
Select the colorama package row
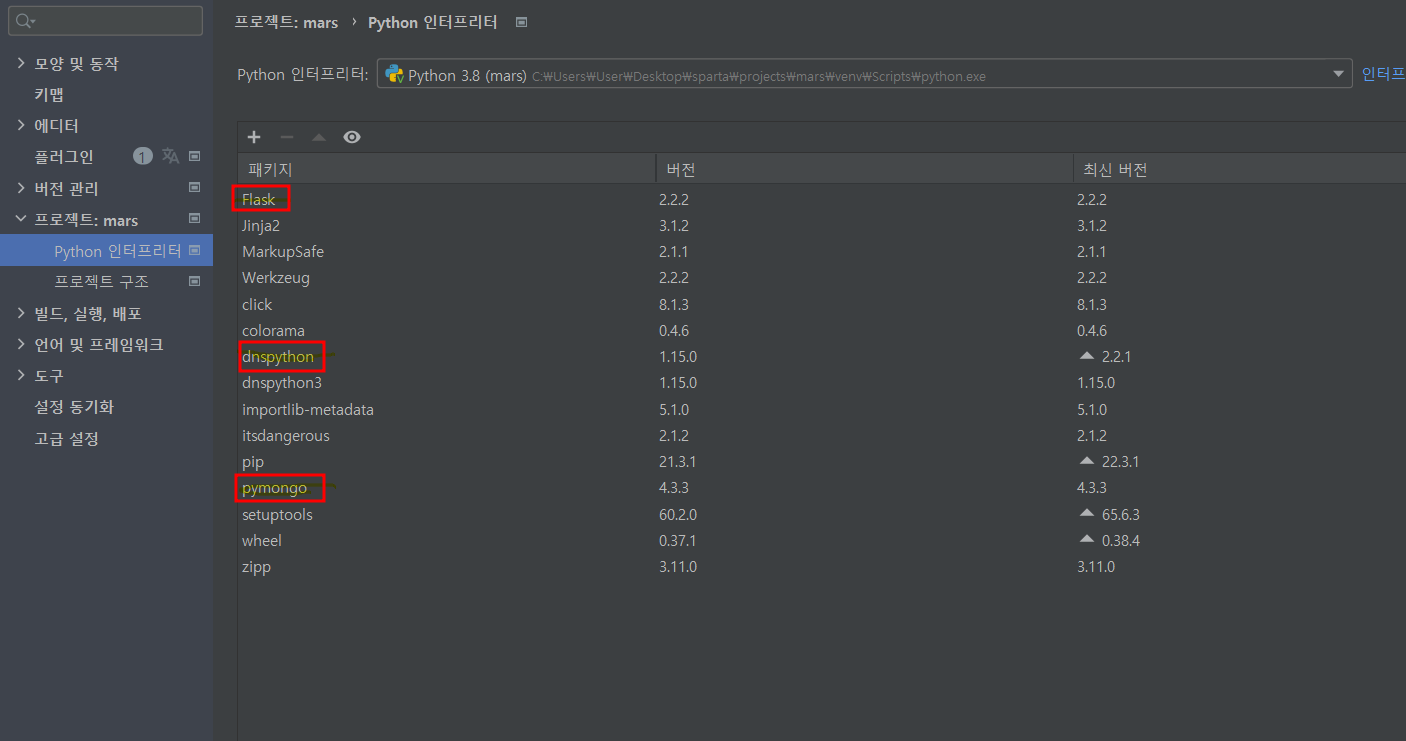click(821, 330)
